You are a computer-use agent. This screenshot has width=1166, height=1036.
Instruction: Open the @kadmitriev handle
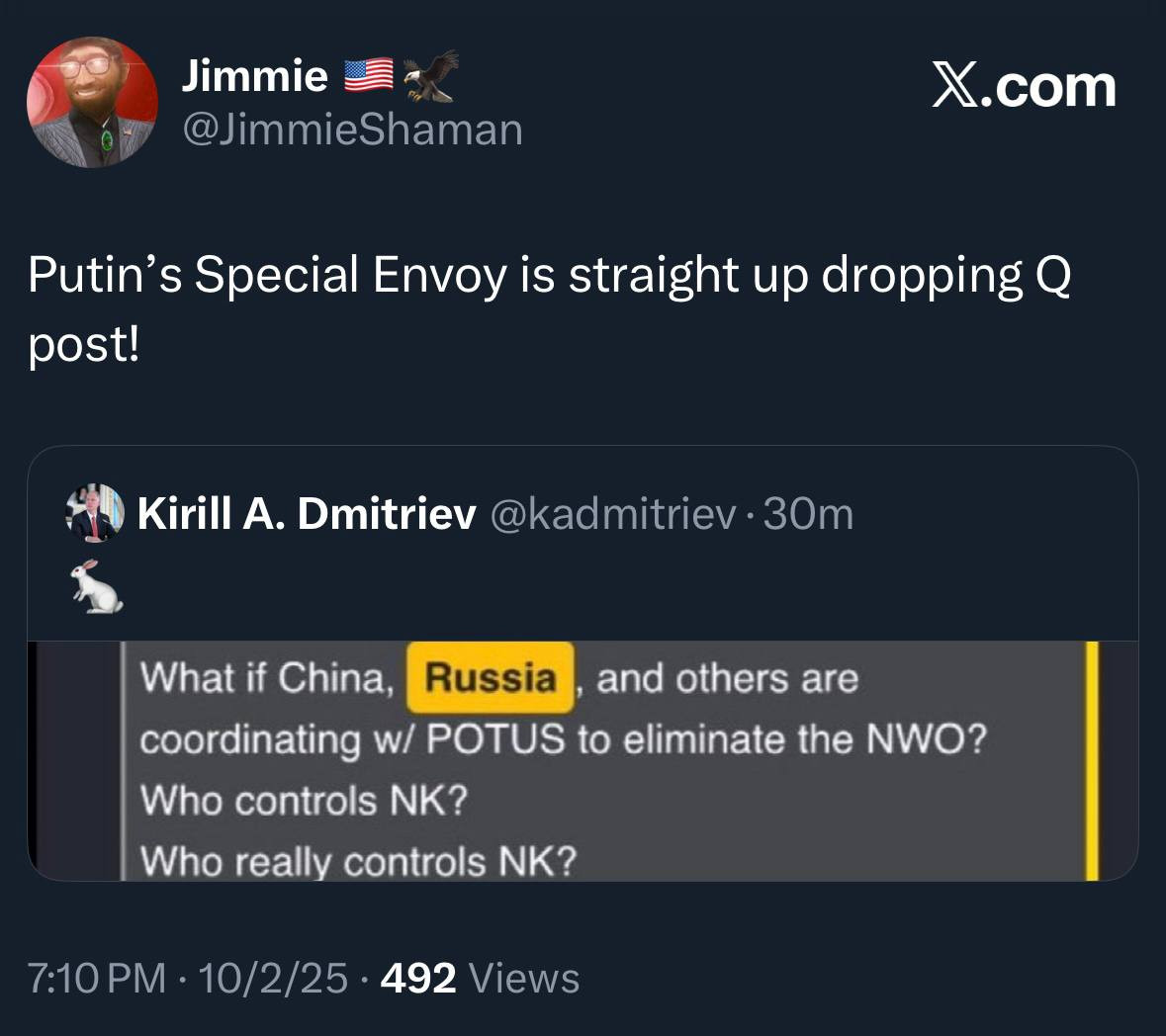613,513
